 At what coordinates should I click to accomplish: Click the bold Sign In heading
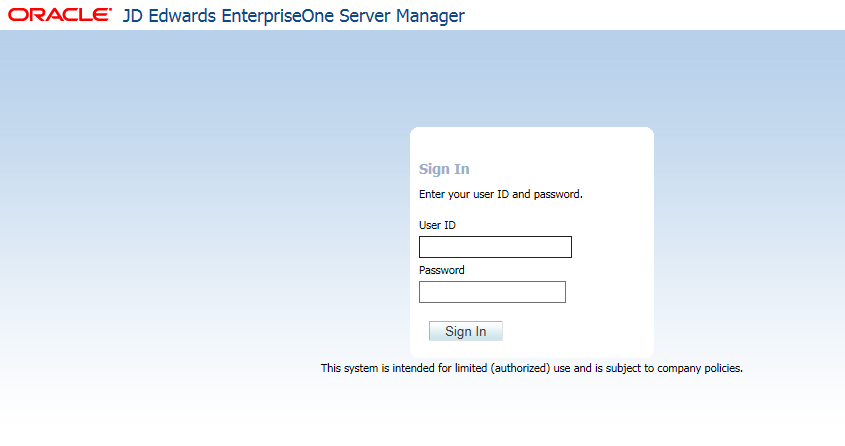click(x=444, y=169)
